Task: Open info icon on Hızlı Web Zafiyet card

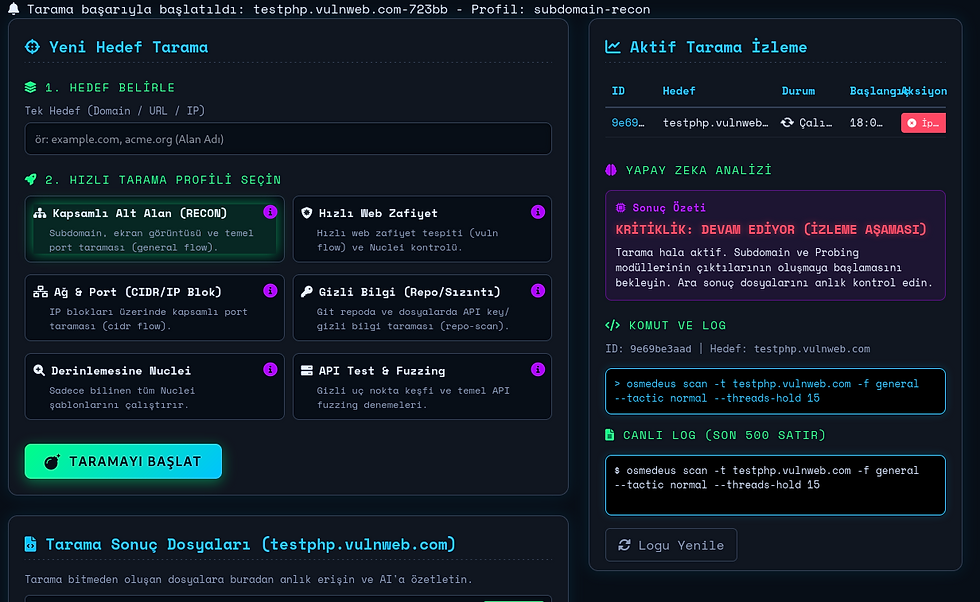Action: (538, 212)
